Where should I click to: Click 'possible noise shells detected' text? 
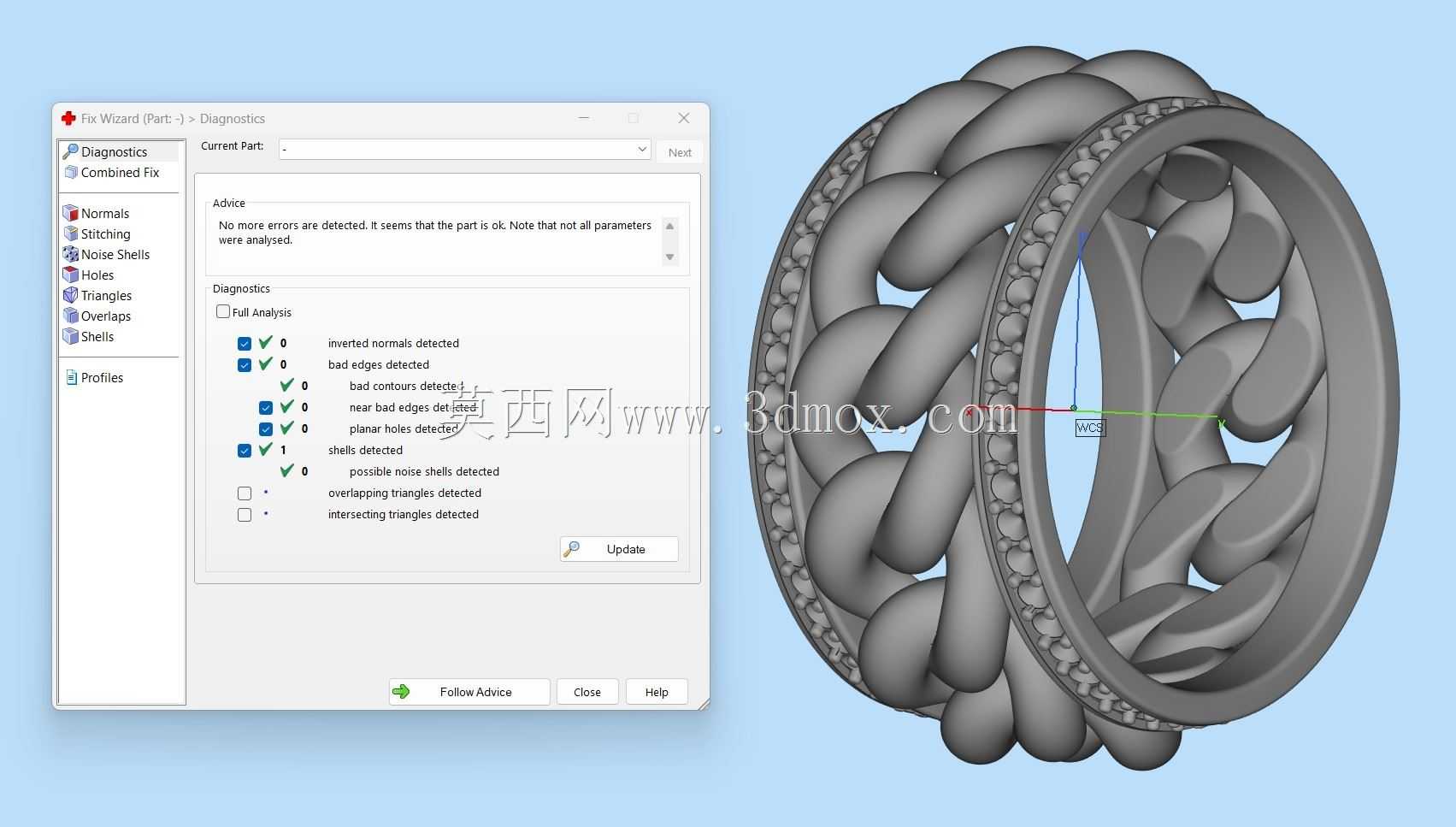[x=424, y=471]
